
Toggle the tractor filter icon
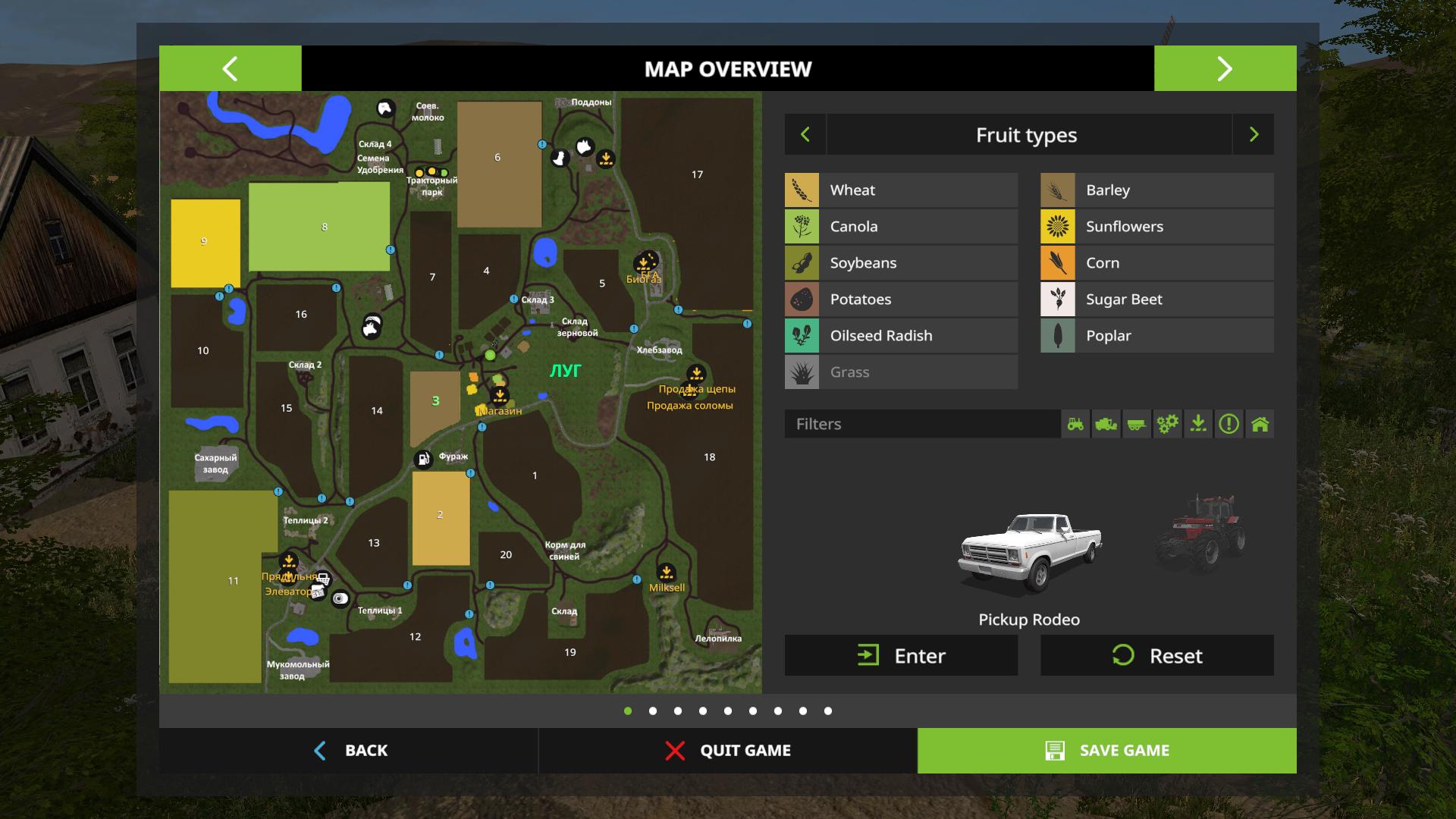(x=1075, y=424)
